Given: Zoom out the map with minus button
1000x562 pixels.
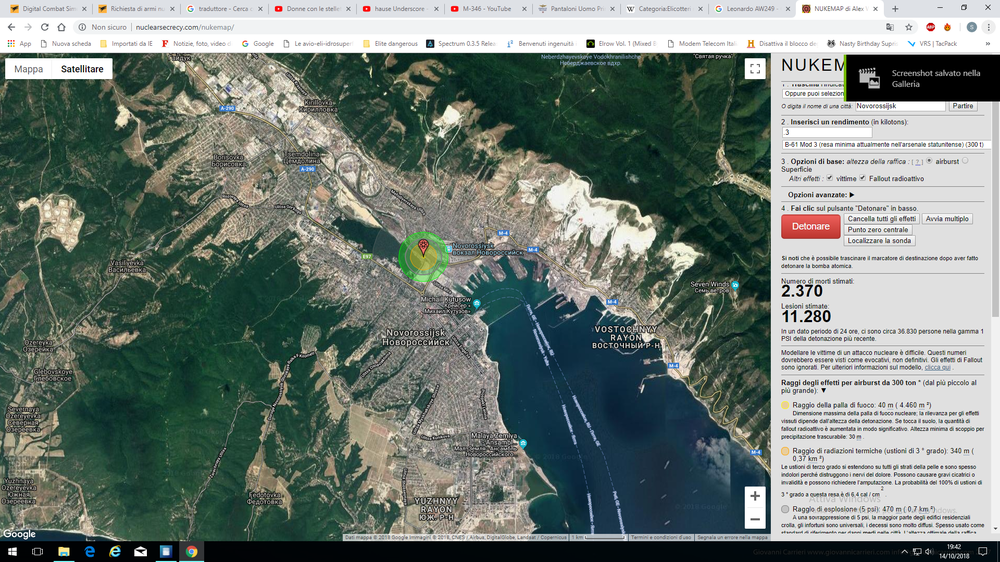Looking at the screenshot, I should point(754,519).
